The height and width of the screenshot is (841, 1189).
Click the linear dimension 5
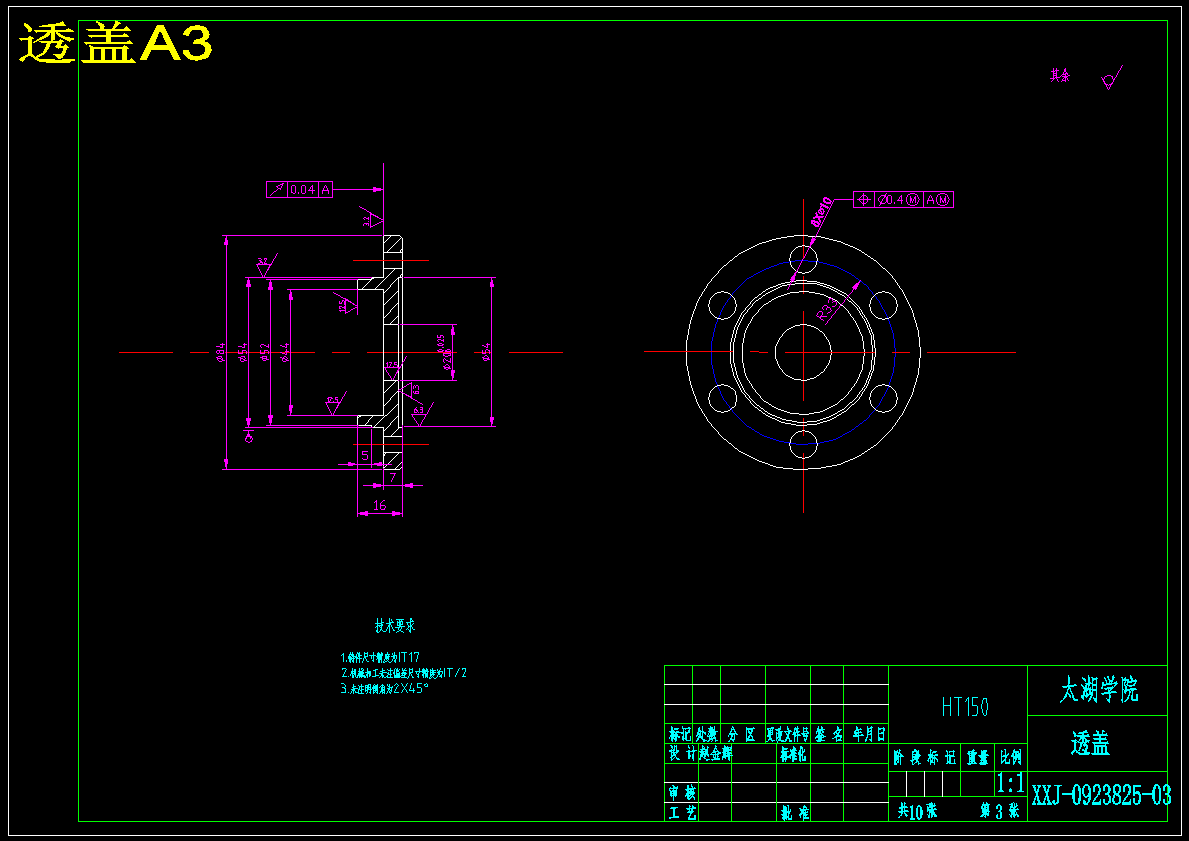pyautogui.click(x=365, y=455)
